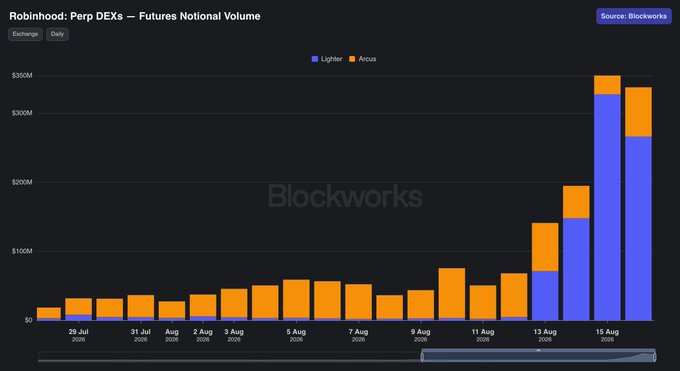
Task: Click the Exchange filter button
Action: (x=25, y=34)
